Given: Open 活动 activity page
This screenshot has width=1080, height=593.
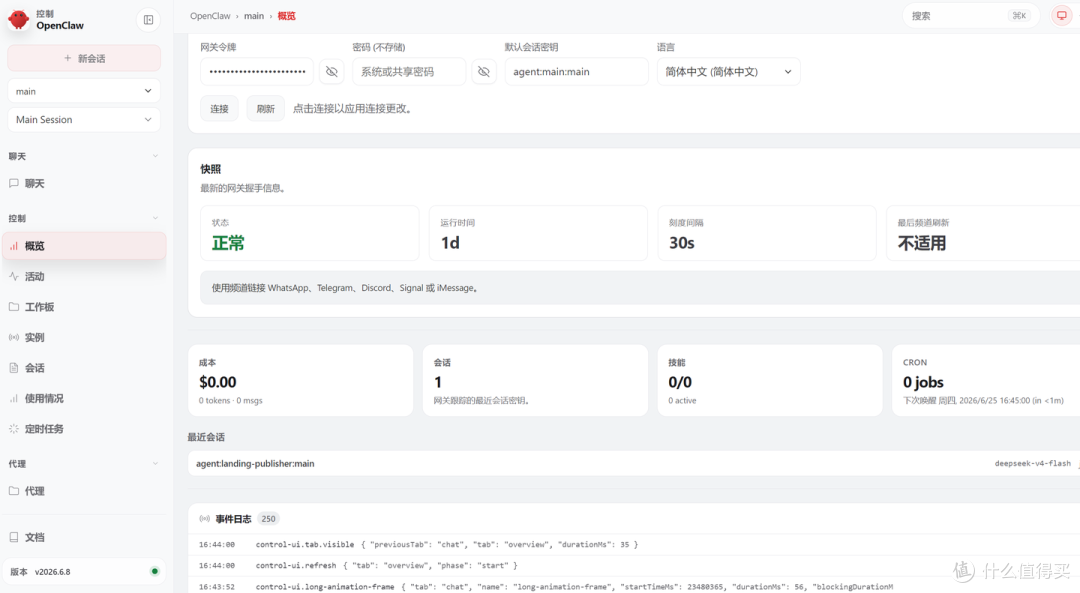Looking at the screenshot, I should point(84,277).
